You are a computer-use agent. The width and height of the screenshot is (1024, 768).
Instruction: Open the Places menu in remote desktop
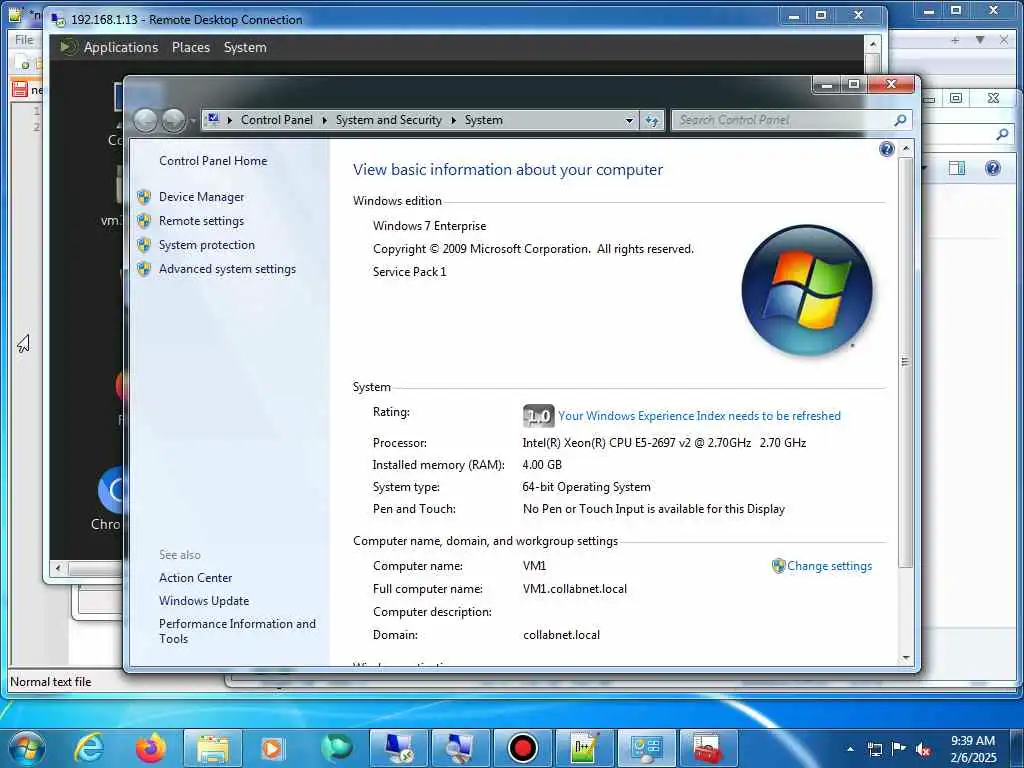point(191,48)
